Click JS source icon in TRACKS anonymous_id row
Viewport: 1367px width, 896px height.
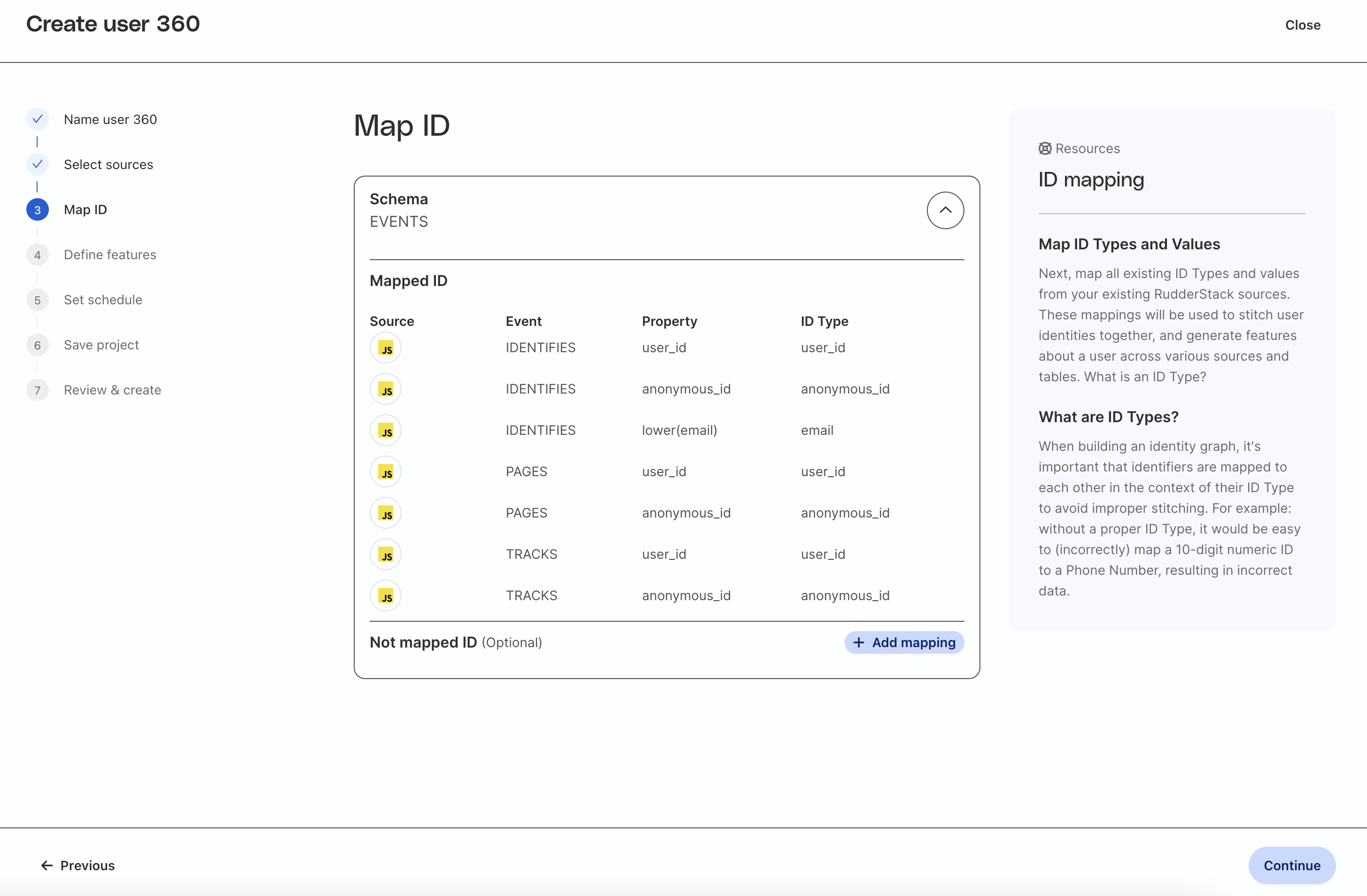click(385, 596)
